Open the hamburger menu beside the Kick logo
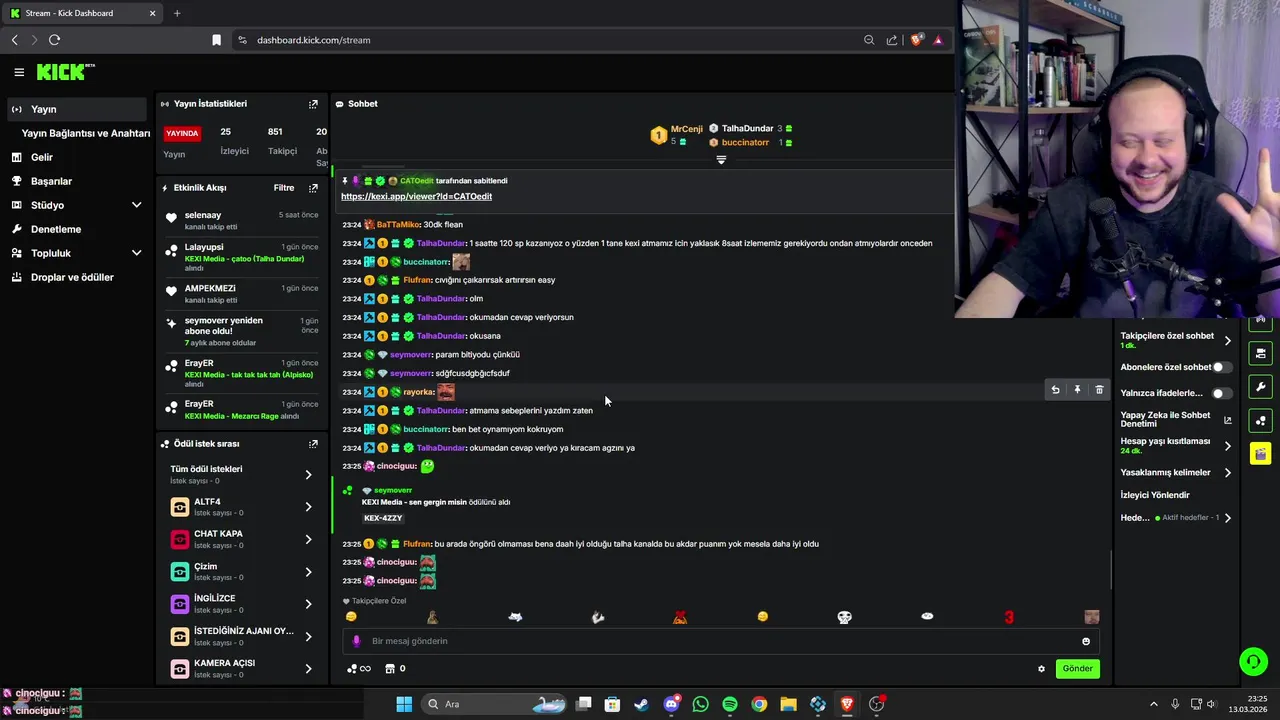1280x720 pixels. pos(19,72)
